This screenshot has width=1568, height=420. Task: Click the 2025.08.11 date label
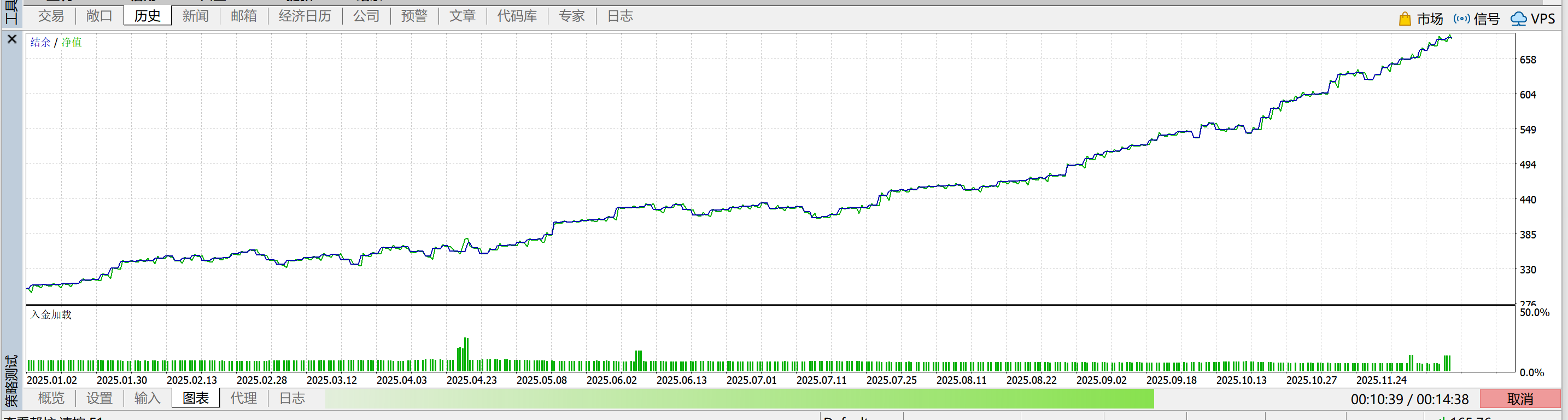[x=962, y=381]
